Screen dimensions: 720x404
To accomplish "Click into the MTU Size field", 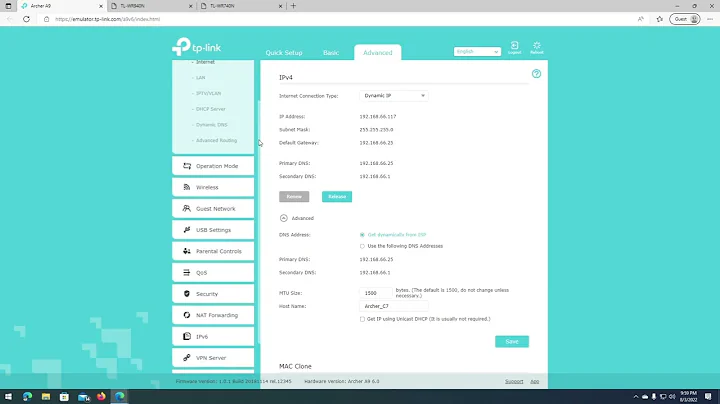I will point(376,293).
